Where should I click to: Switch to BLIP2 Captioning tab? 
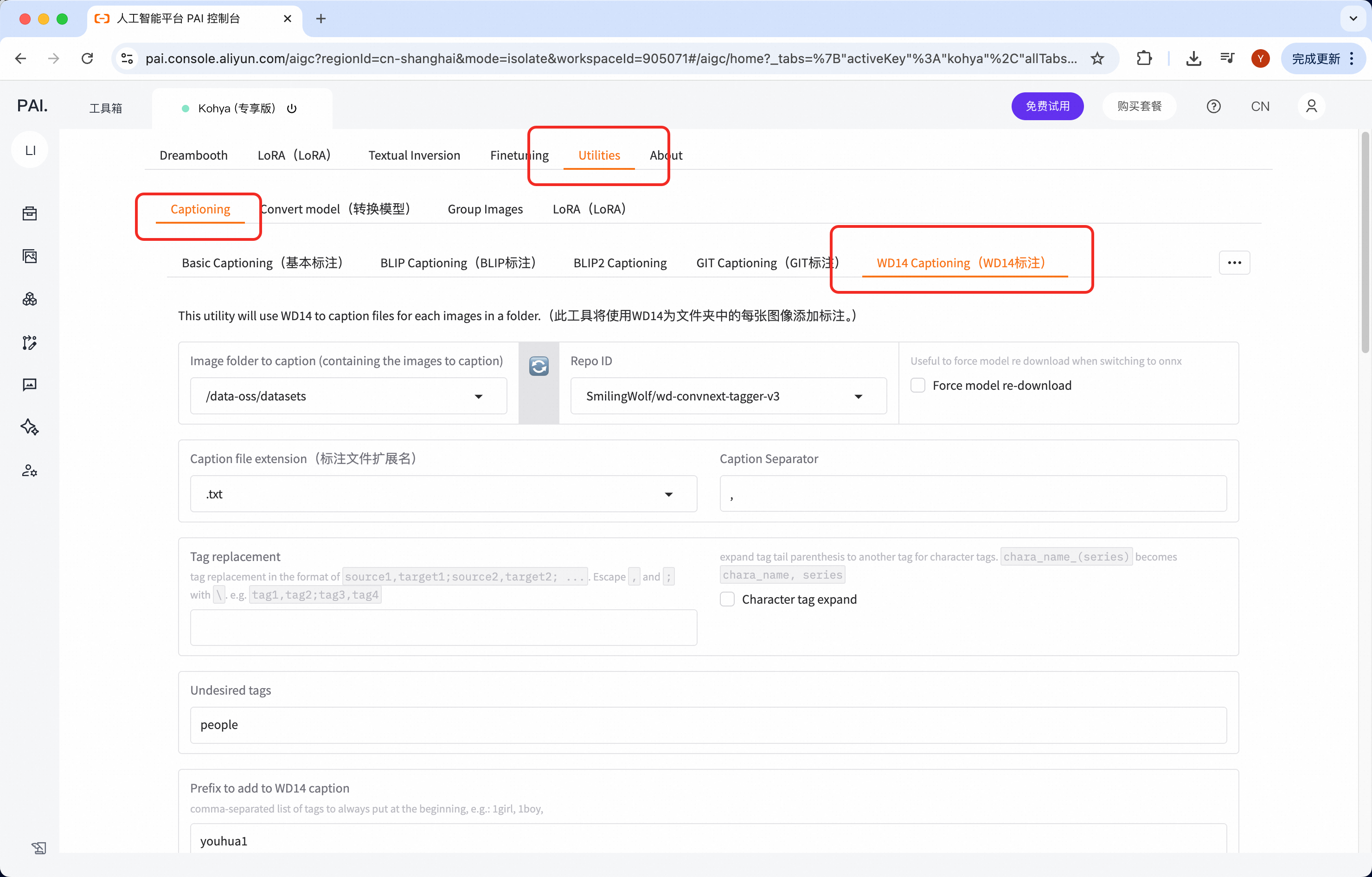click(619, 263)
